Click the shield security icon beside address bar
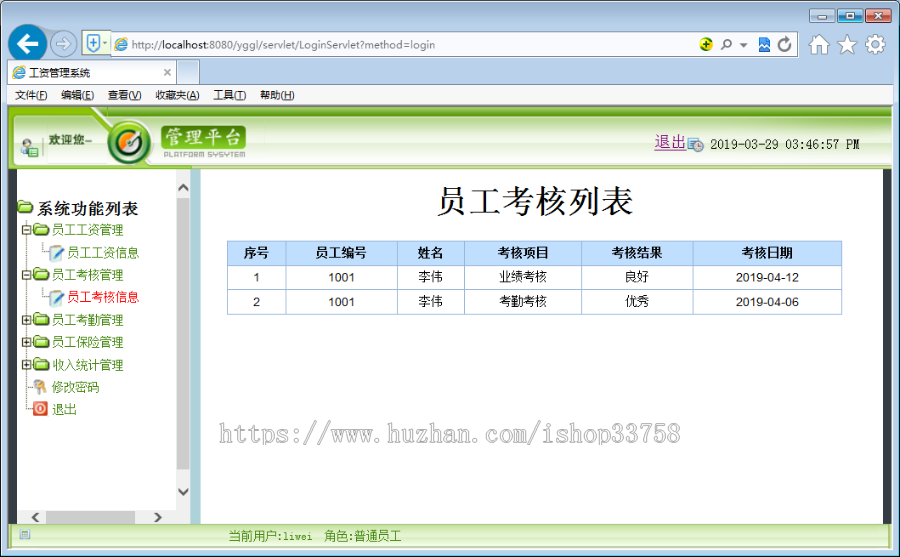This screenshot has height=557, width=900. (93, 42)
